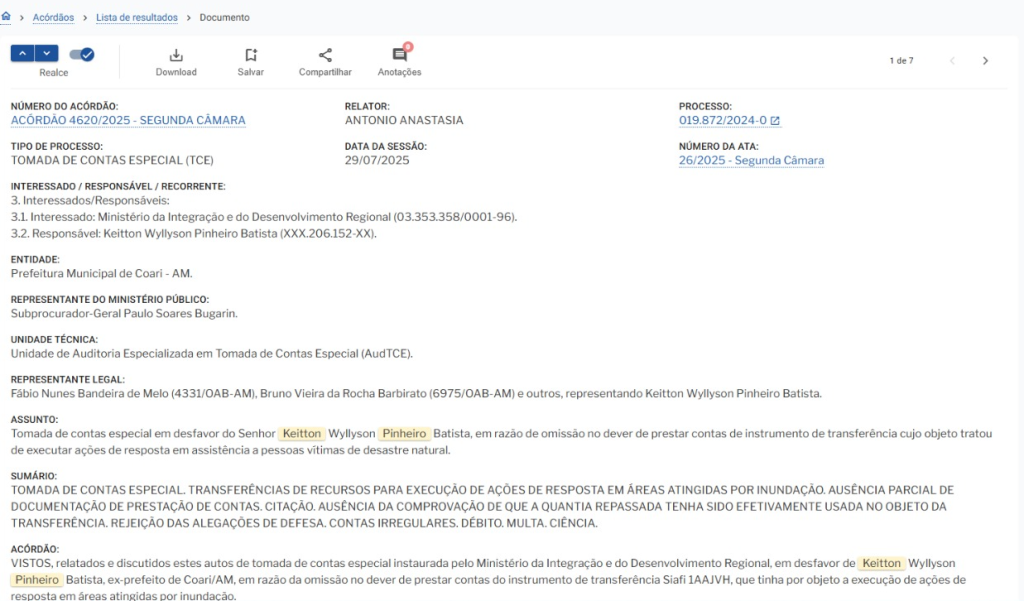Click the "1 de 7" page counter
Image resolution: width=1024 pixels, height=601 pixels.
click(x=901, y=61)
